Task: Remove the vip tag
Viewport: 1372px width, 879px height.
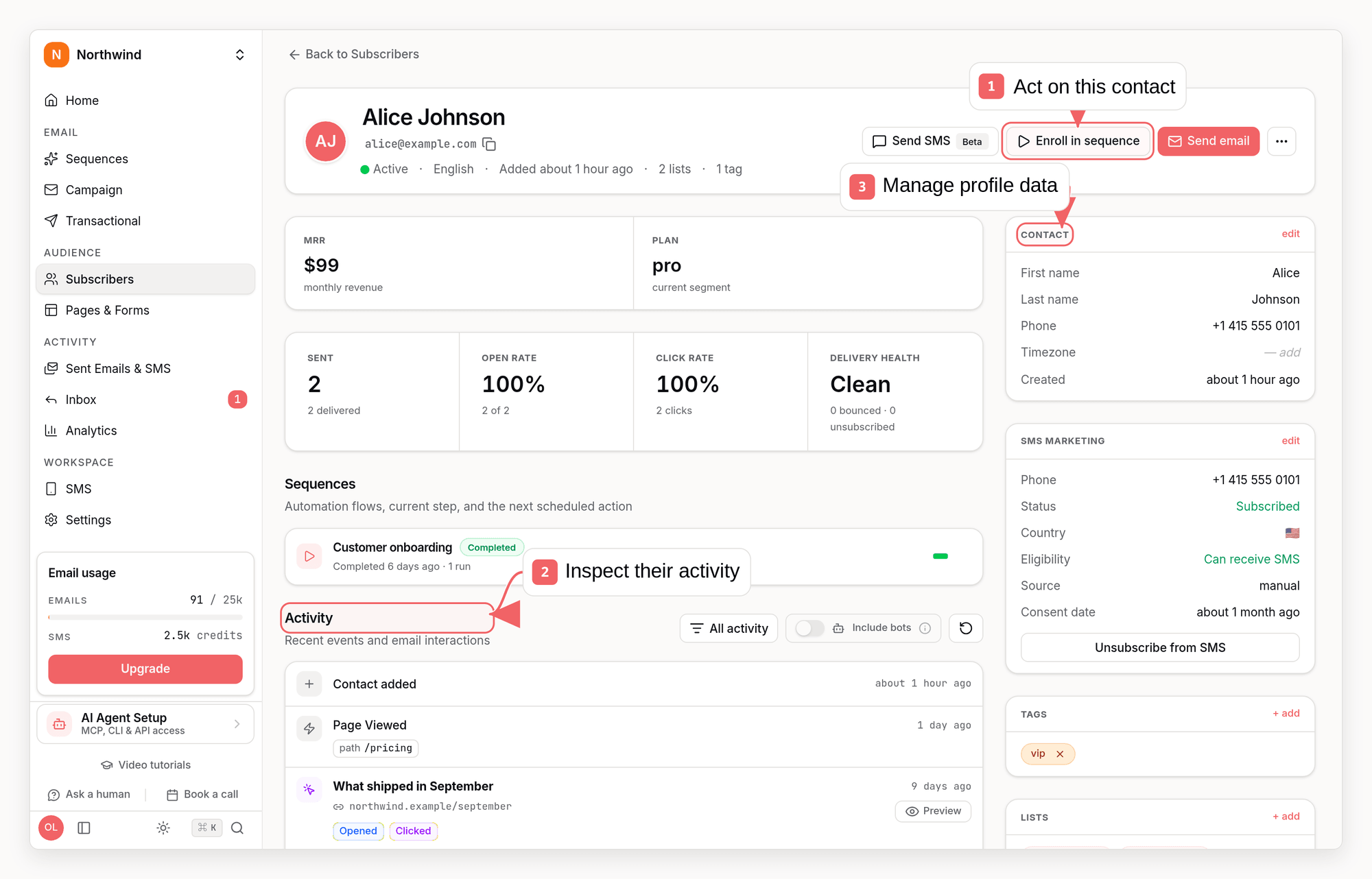Action: point(1060,754)
